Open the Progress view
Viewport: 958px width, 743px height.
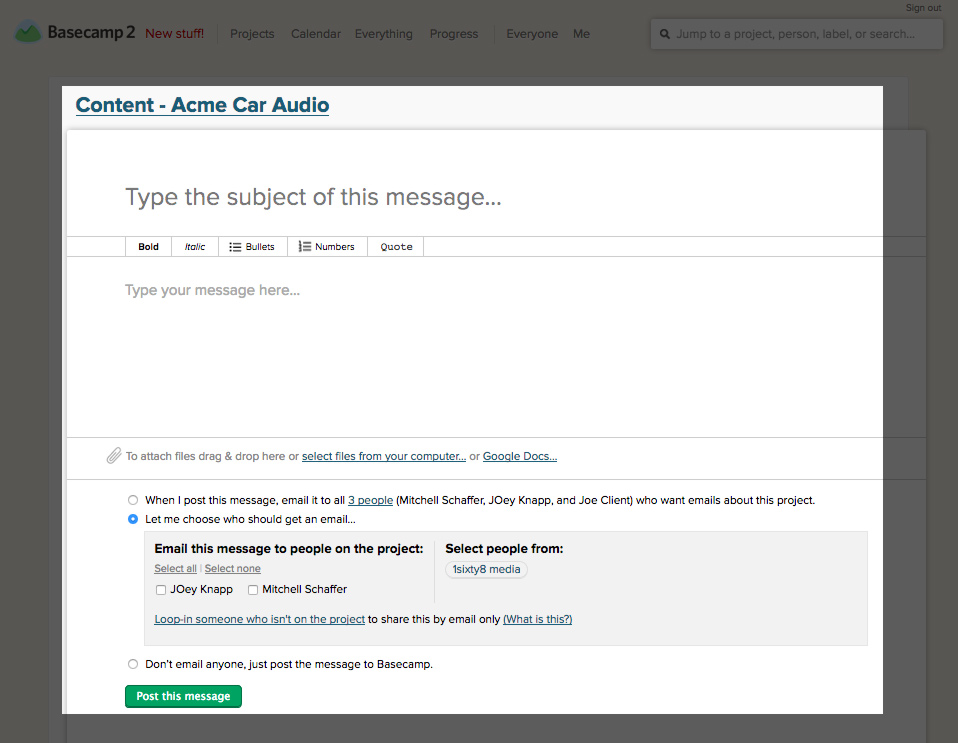pyautogui.click(x=454, y=34)
